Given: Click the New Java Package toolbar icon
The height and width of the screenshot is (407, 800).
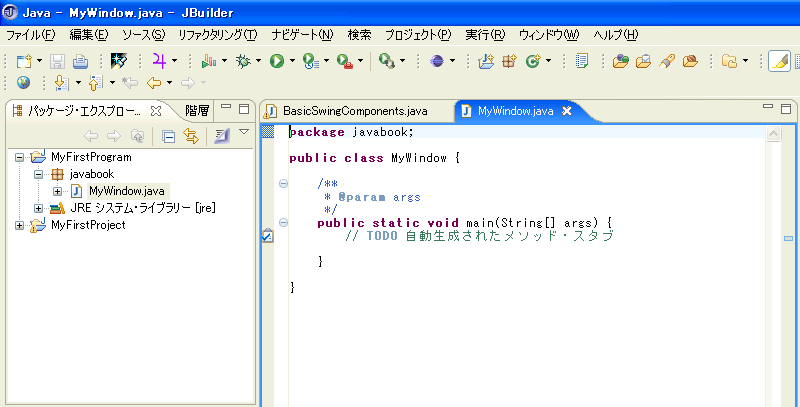Looking at the screenshot, I should [509, 61].
